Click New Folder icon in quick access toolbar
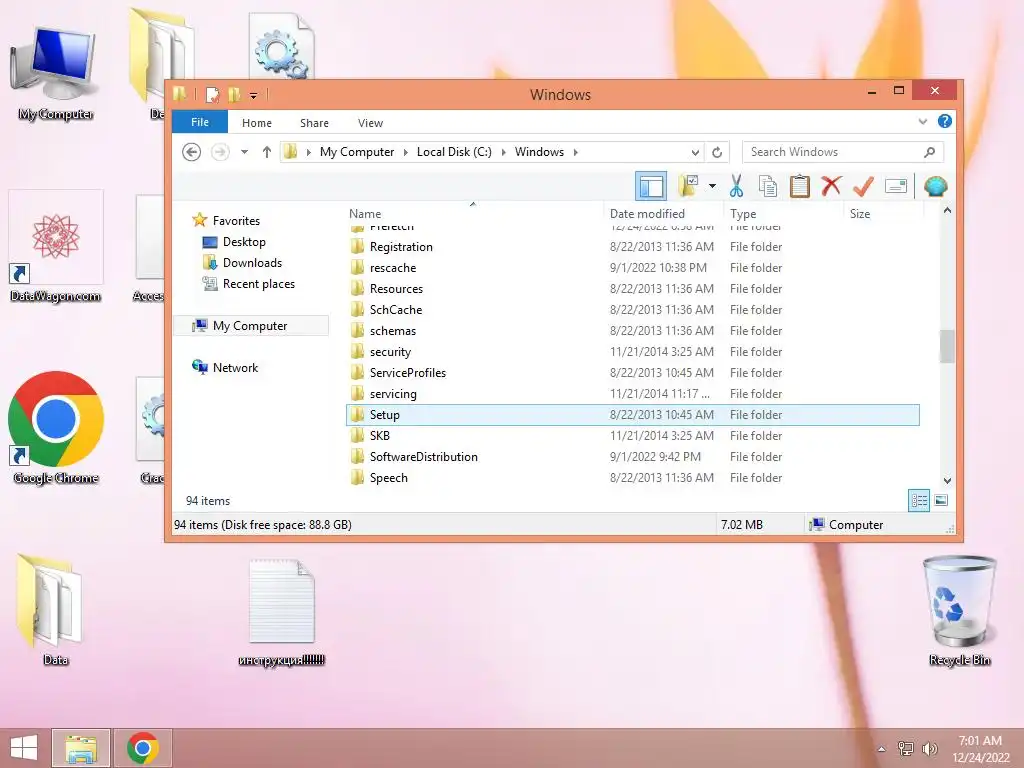 (x=234, y=95)
